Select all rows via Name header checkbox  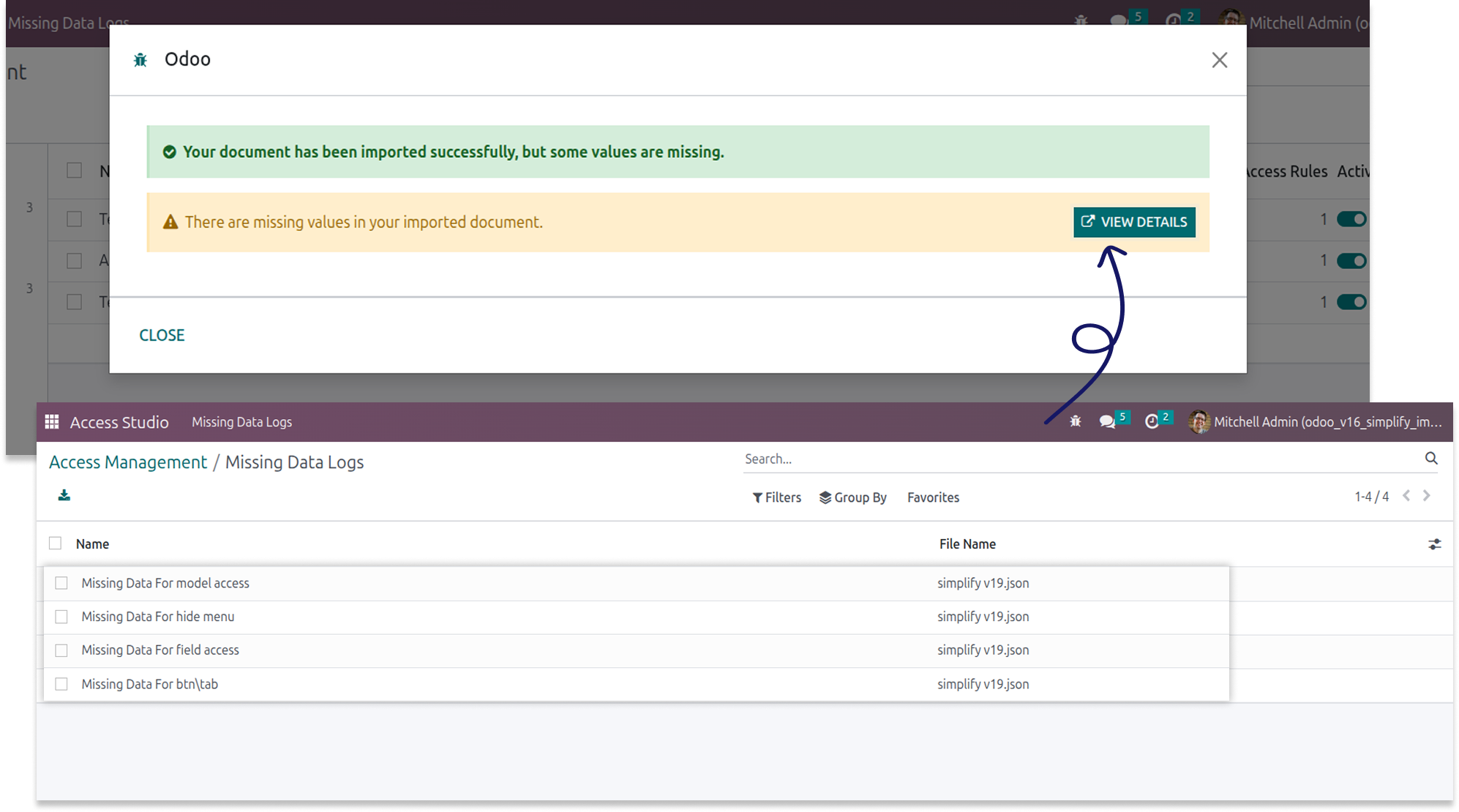point(56,544)
